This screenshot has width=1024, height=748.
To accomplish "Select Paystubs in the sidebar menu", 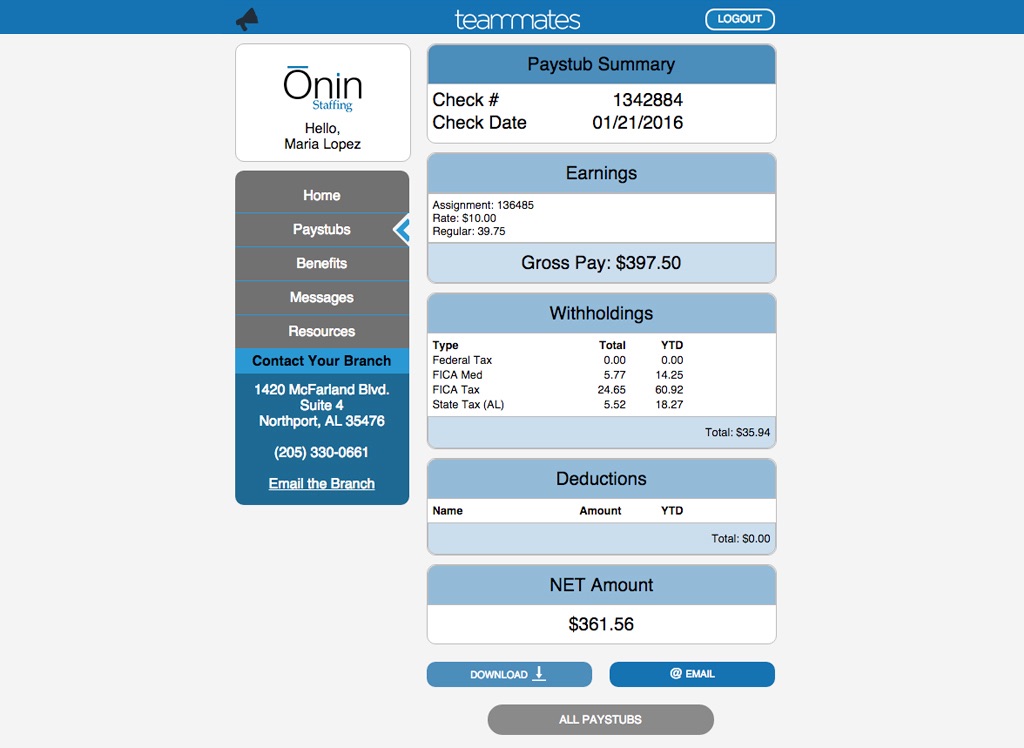I will pos(322,229).
